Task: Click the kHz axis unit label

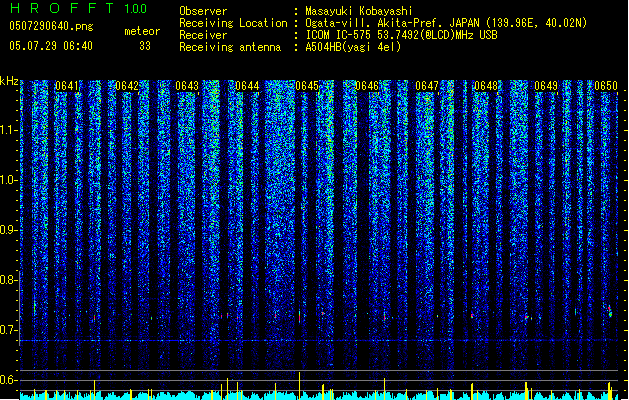Action: (x=9, y=81)
